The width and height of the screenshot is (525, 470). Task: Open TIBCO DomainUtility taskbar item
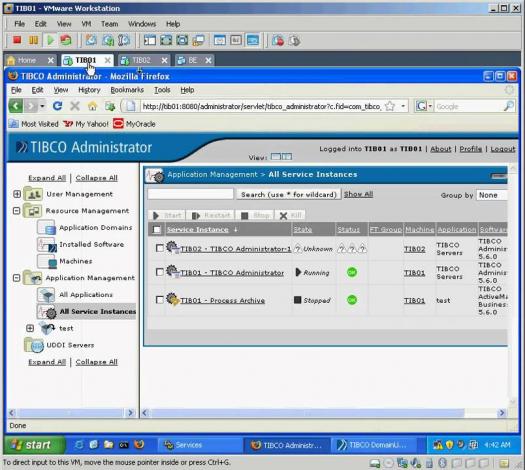click(x=374, y=445)
